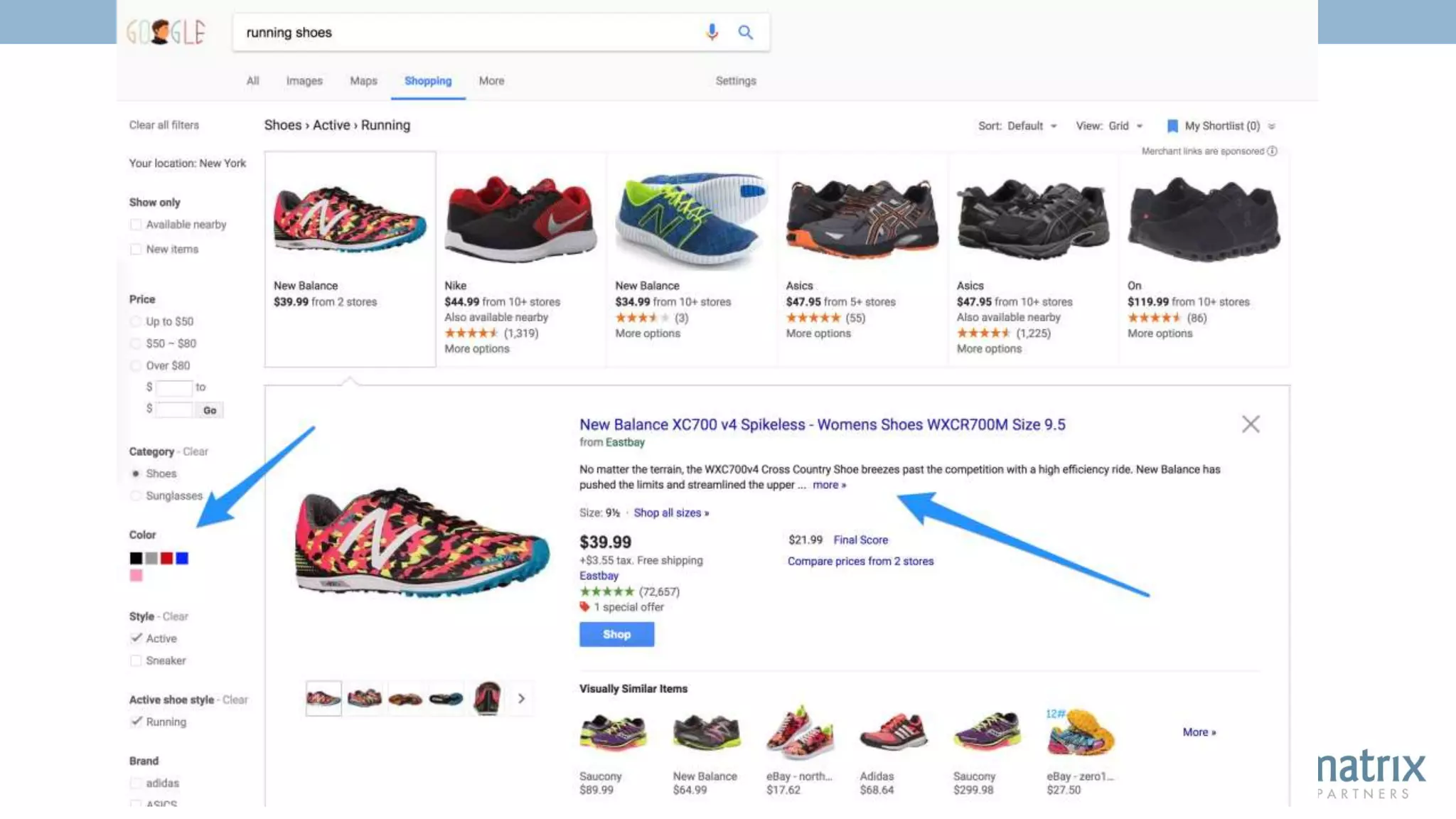
Task: Click the blue Shop button
Action: point(616,634)
